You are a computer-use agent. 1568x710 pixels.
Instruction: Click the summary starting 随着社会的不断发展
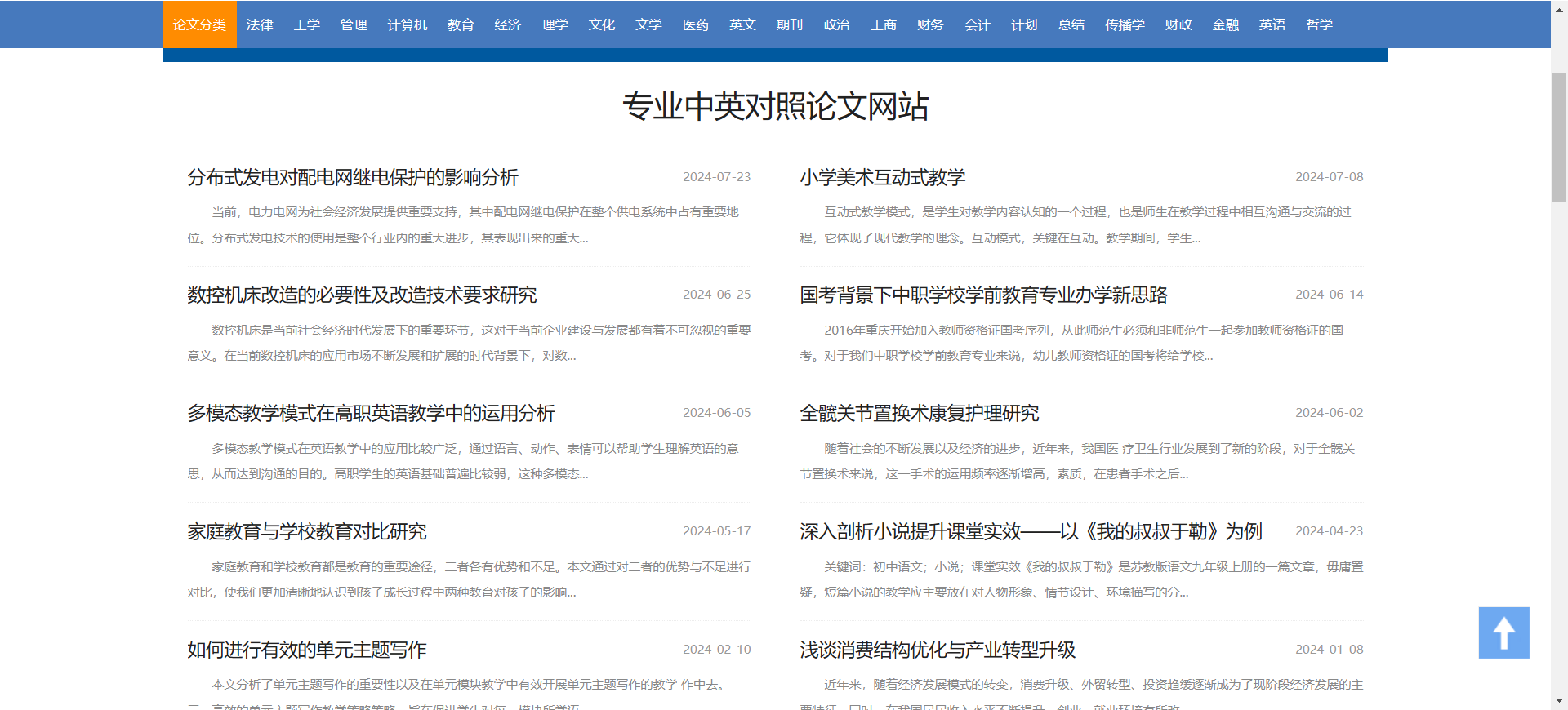pos(1081,461)
